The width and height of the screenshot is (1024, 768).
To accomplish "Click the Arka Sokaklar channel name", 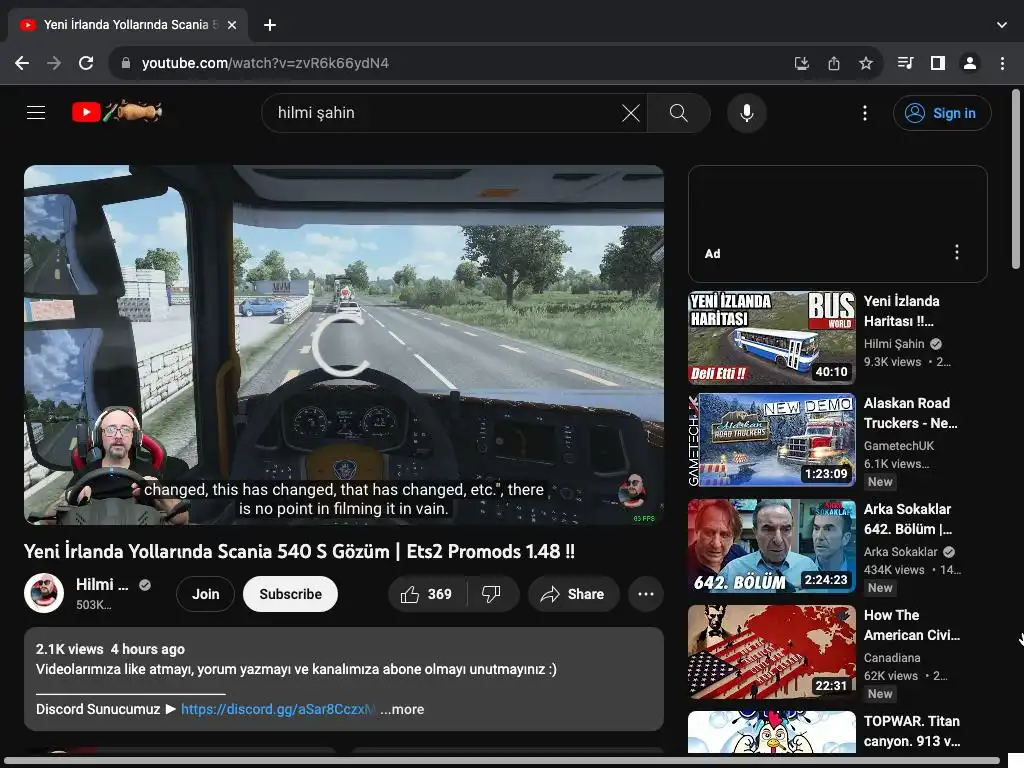I will click(900, 552).
